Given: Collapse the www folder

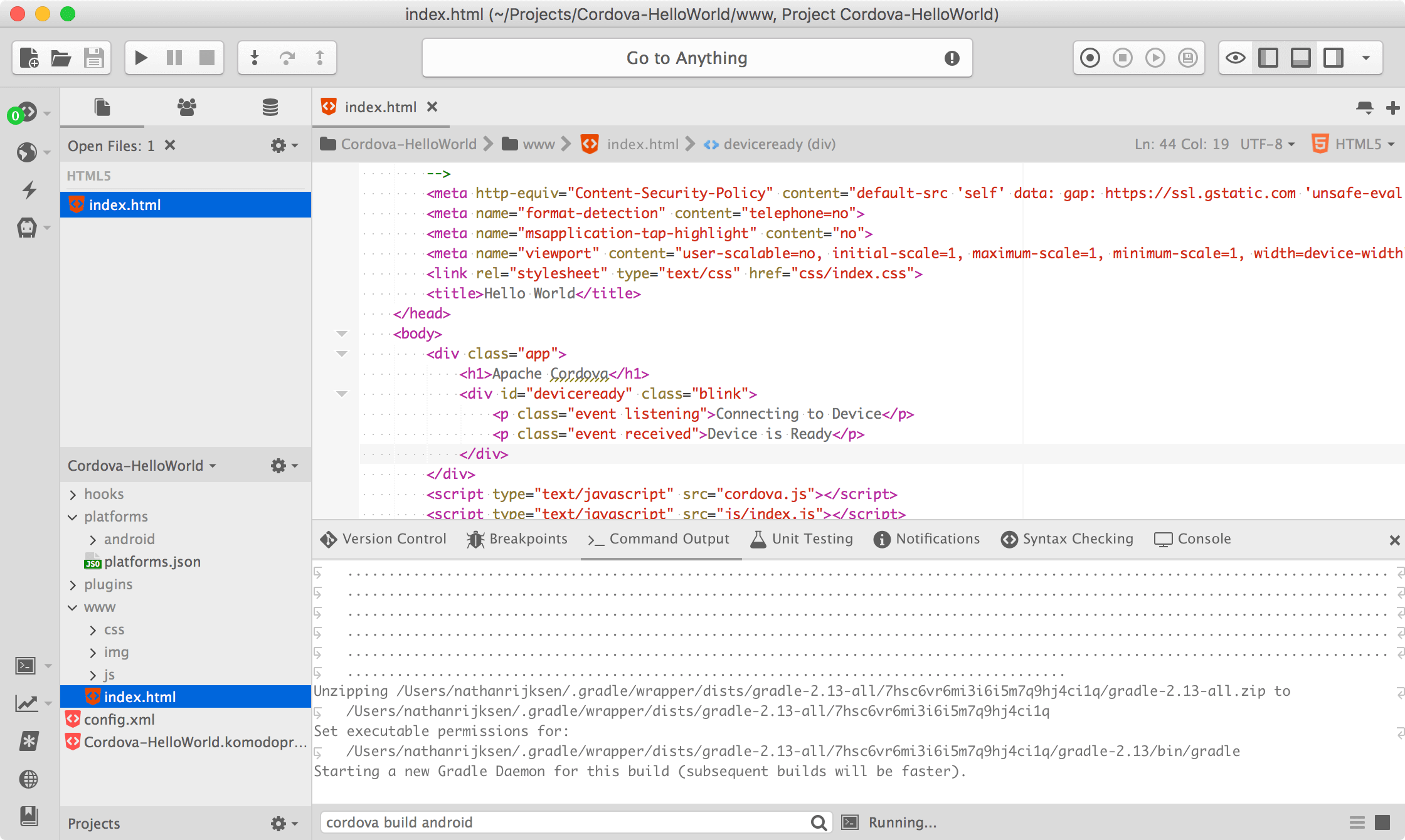Looking at the screenshot, I should click(x=73, y=607).
